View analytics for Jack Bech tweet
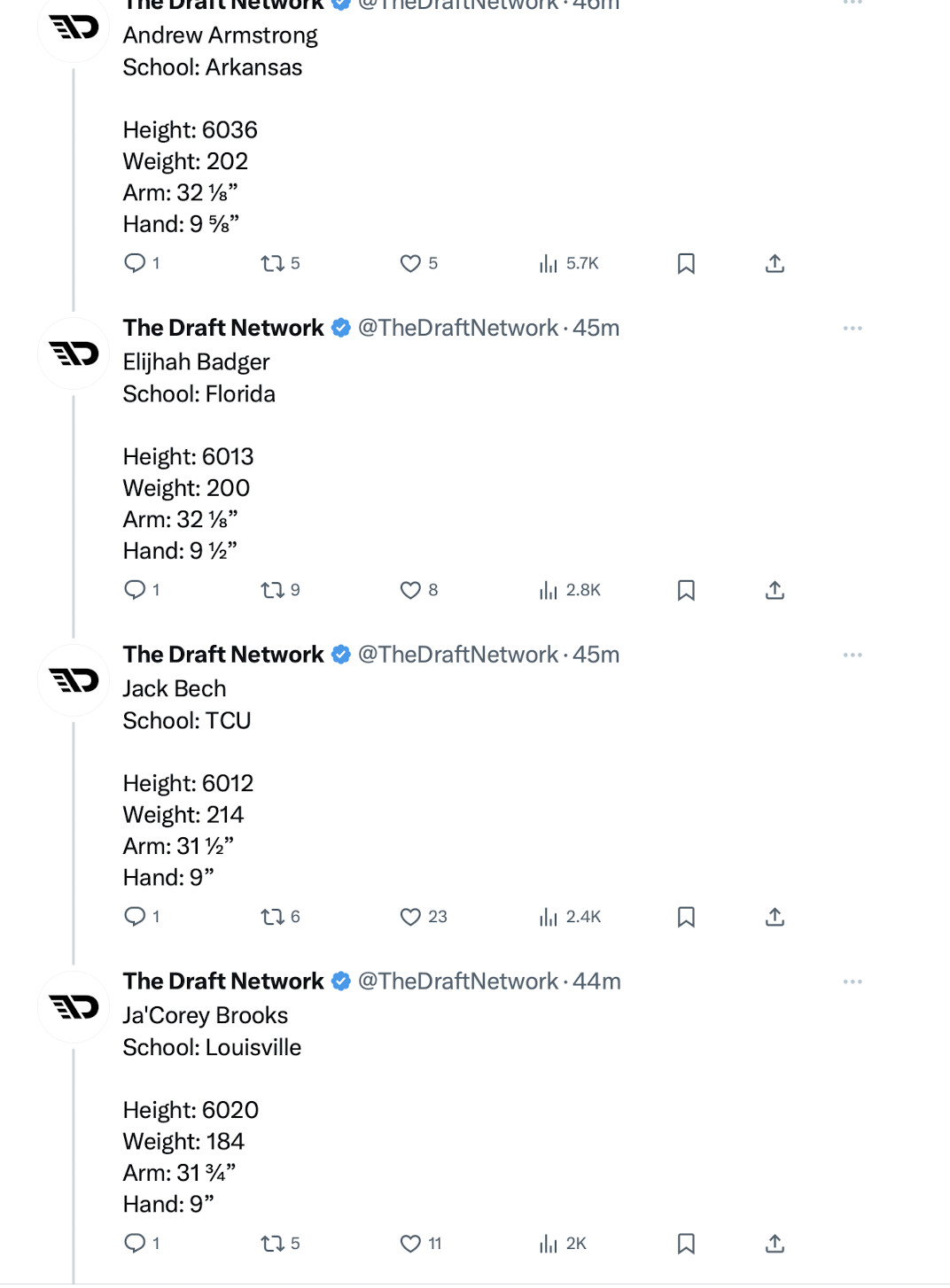The image size is (950, 1288). [549, 917]
